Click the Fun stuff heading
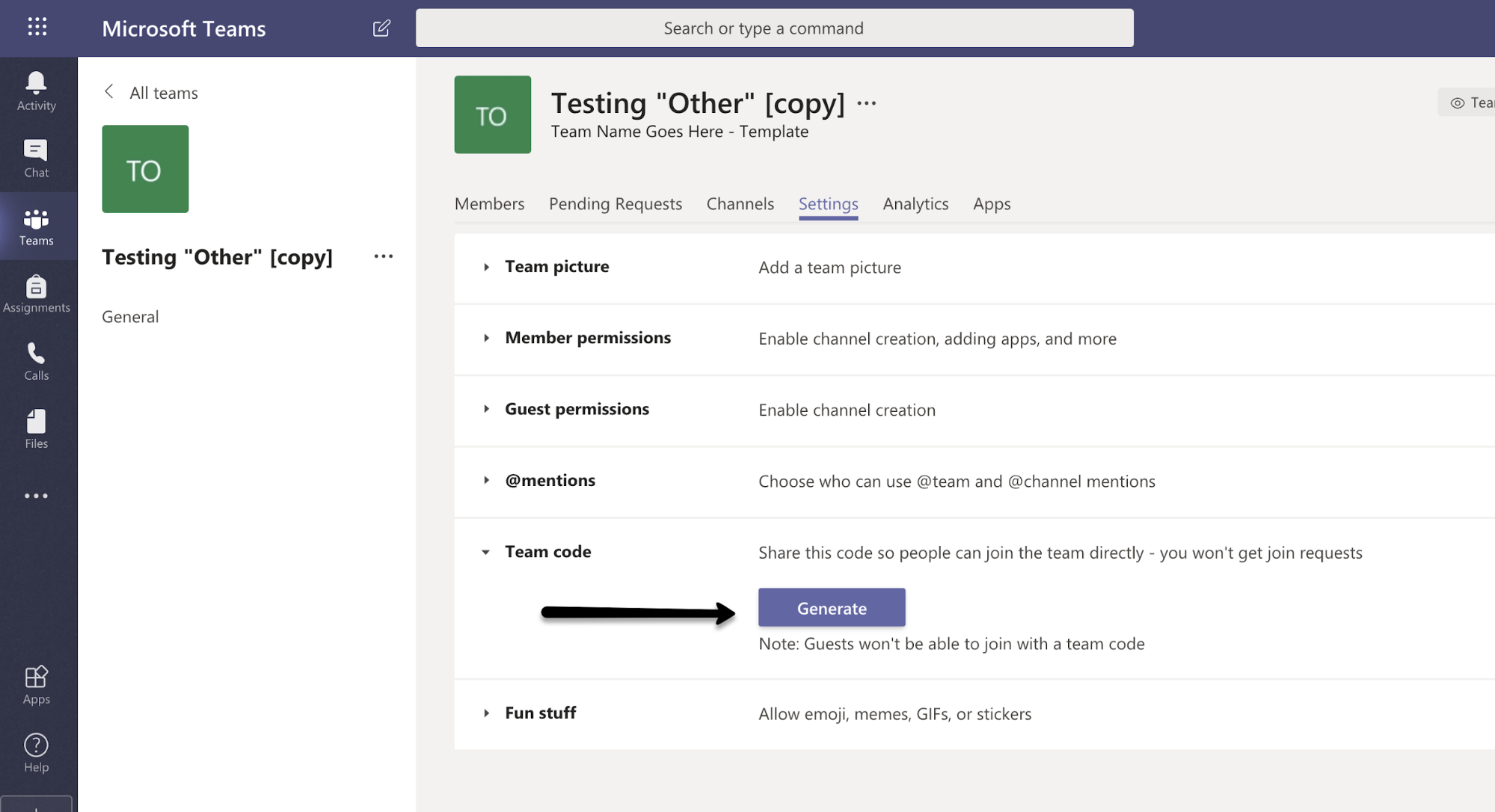Viewport: 1495px width, 812px height. coord(540,713)
